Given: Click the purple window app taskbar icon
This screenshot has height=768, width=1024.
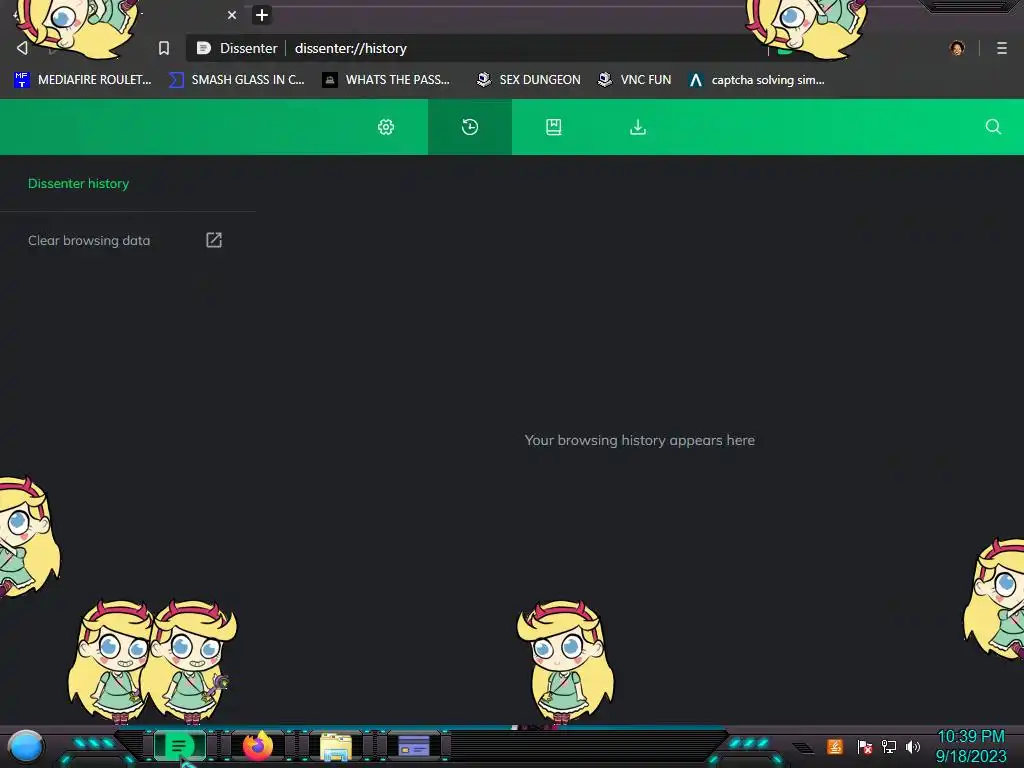Looking at the screenshot, I should [x=413, y=746].
